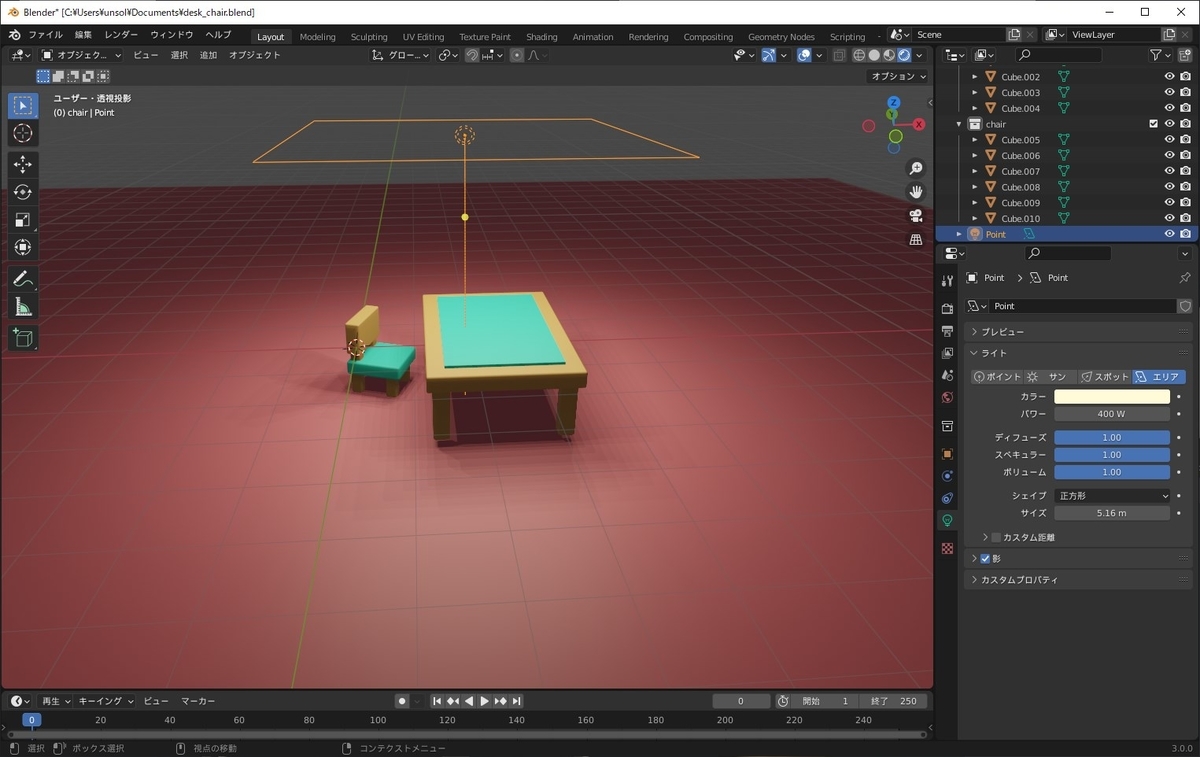
Task: Open the 追加 menu in viewport header
Action: (208, 55)
